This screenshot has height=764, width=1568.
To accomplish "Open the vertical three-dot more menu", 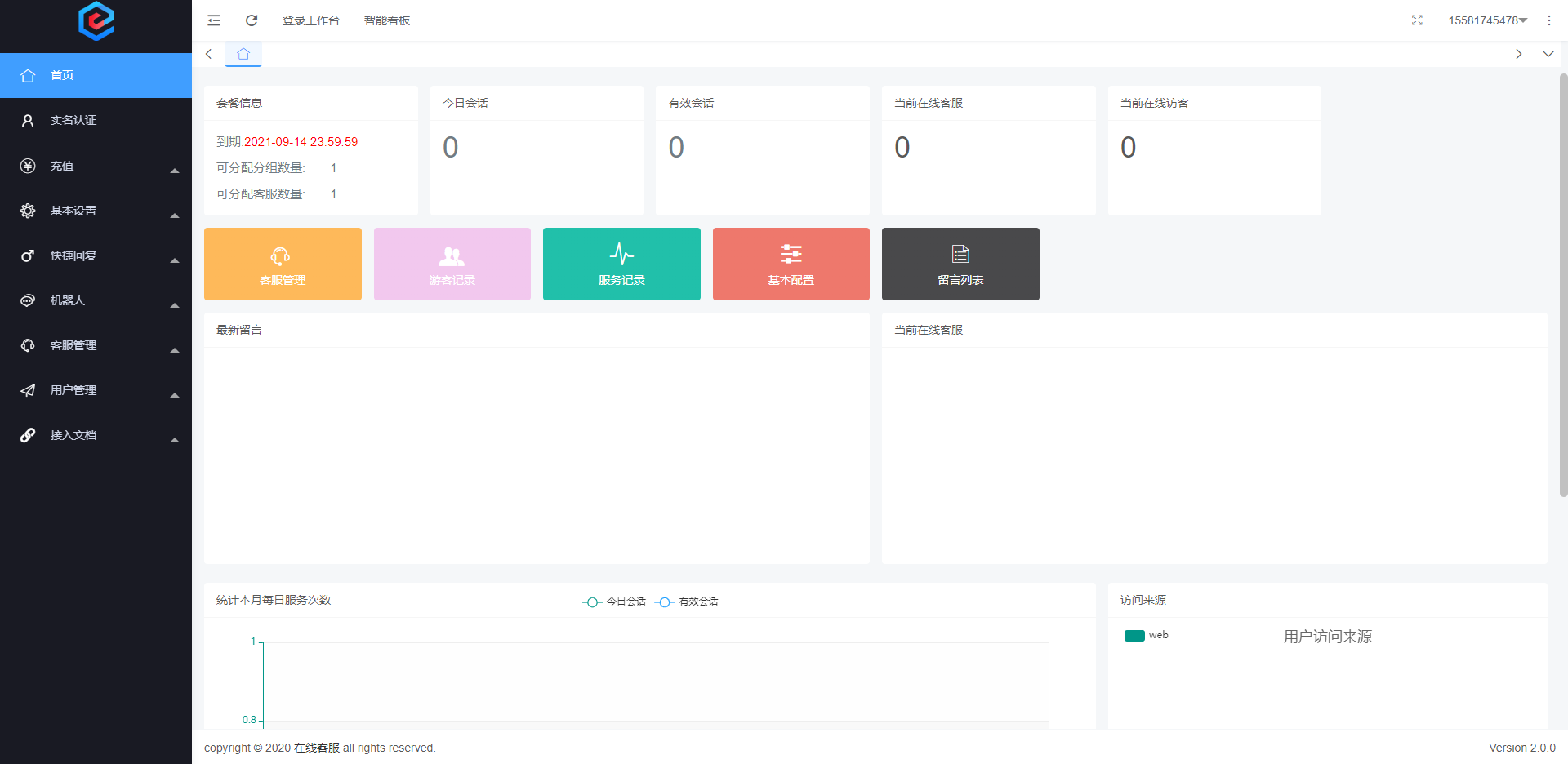I will (x=1548, y=20).
